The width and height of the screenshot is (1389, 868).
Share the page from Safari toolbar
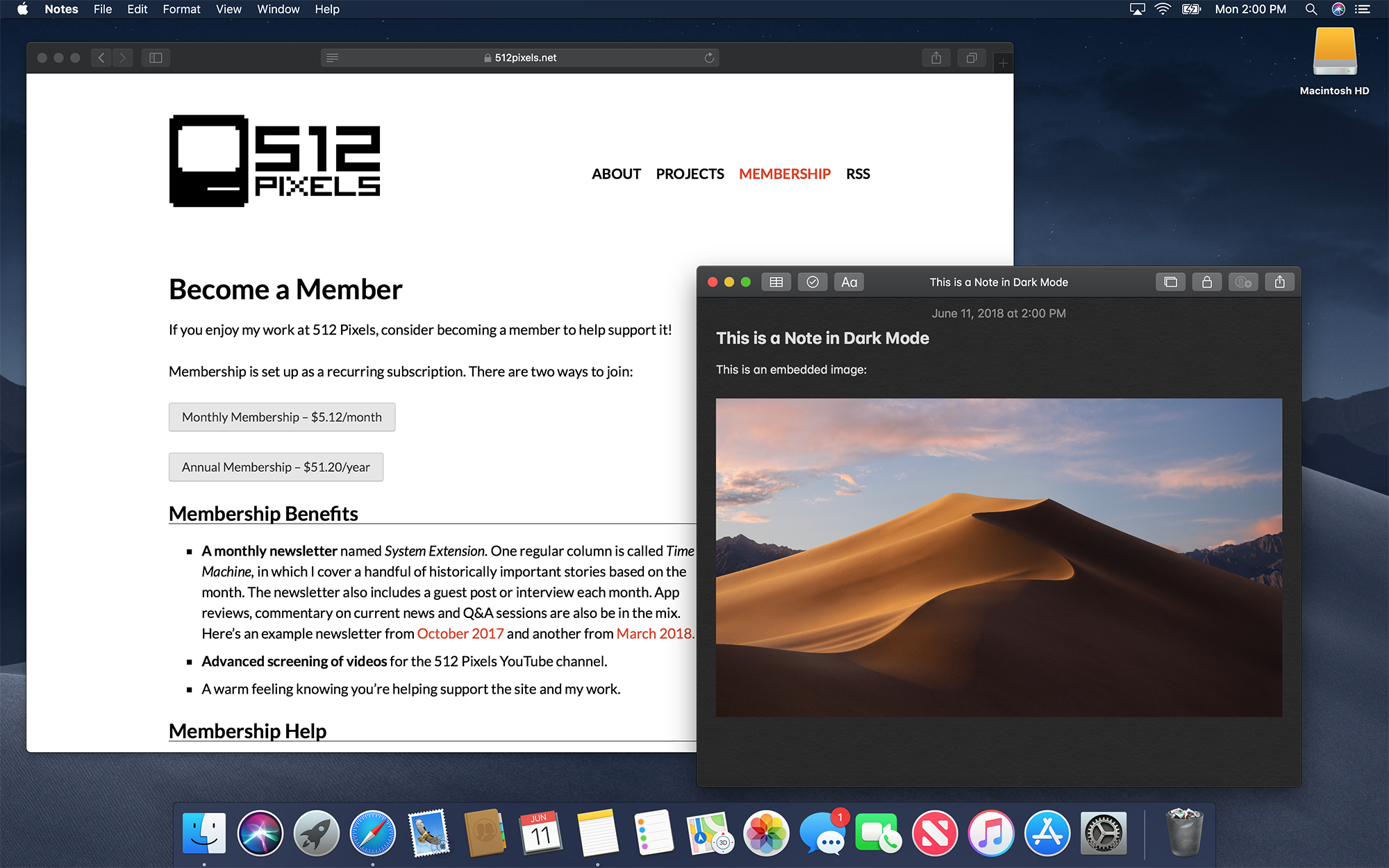[936, 58]
